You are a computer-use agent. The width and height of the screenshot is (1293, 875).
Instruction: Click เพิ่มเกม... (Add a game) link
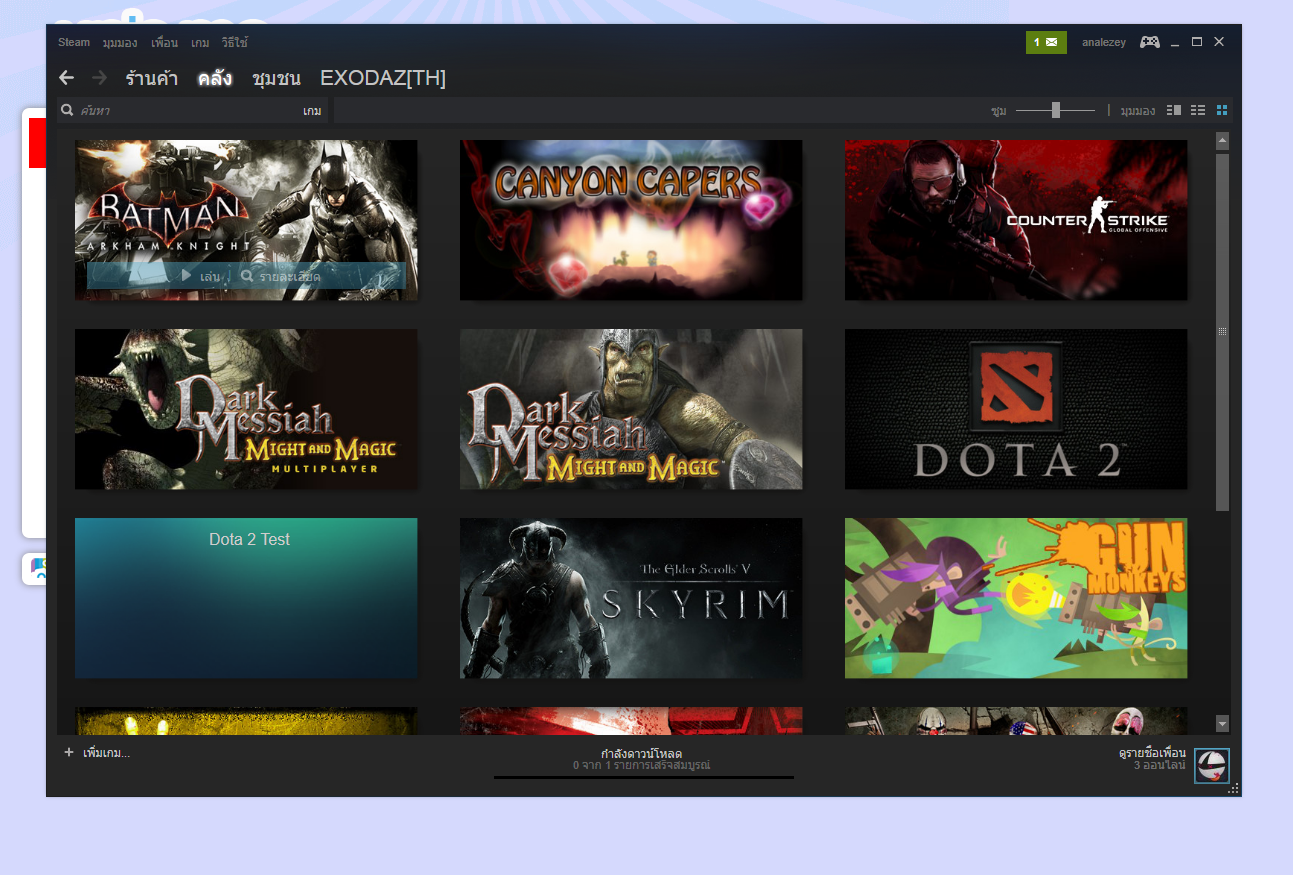(x=107, y=753)
